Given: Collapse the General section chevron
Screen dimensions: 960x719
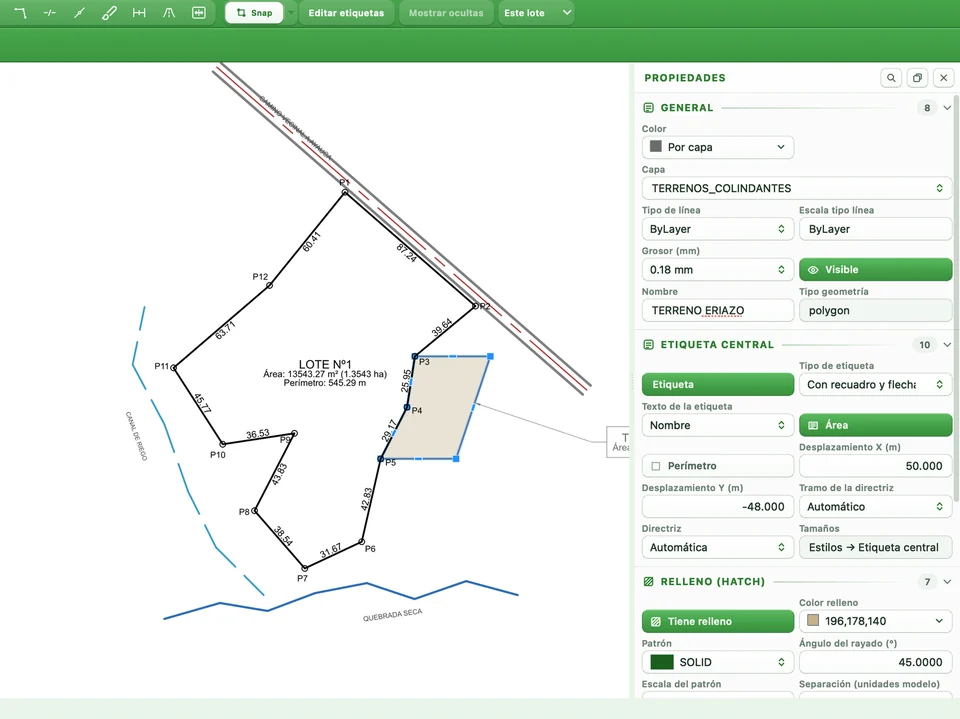Looking at the screenshot, I should coord(947,108).
